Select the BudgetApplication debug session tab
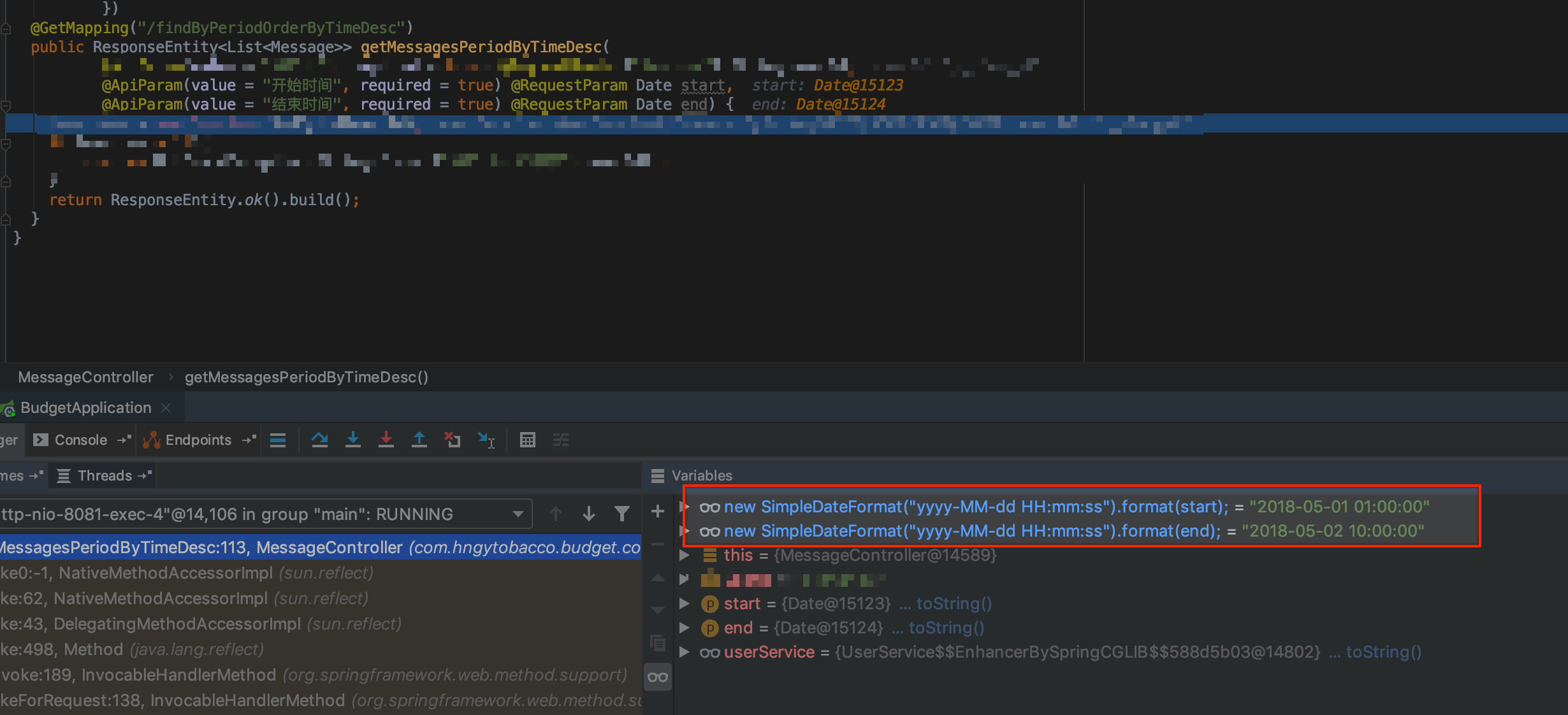The image size is (1568, 715). [85, 408]
